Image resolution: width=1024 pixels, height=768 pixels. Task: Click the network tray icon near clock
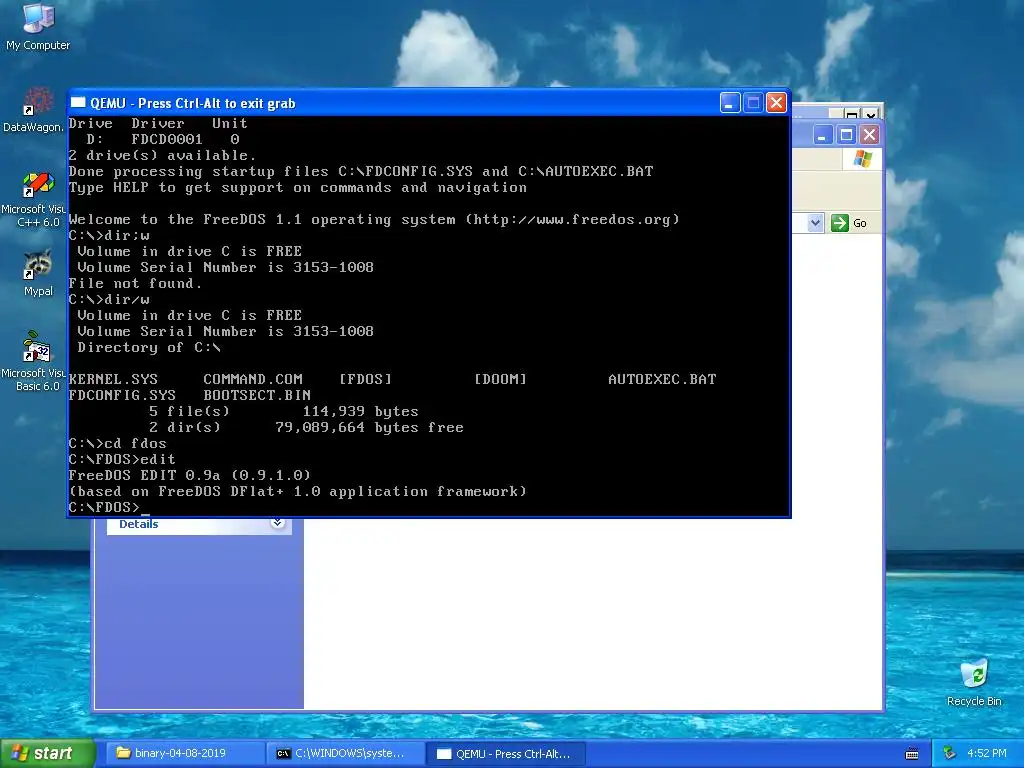click(x=950, y=753)
